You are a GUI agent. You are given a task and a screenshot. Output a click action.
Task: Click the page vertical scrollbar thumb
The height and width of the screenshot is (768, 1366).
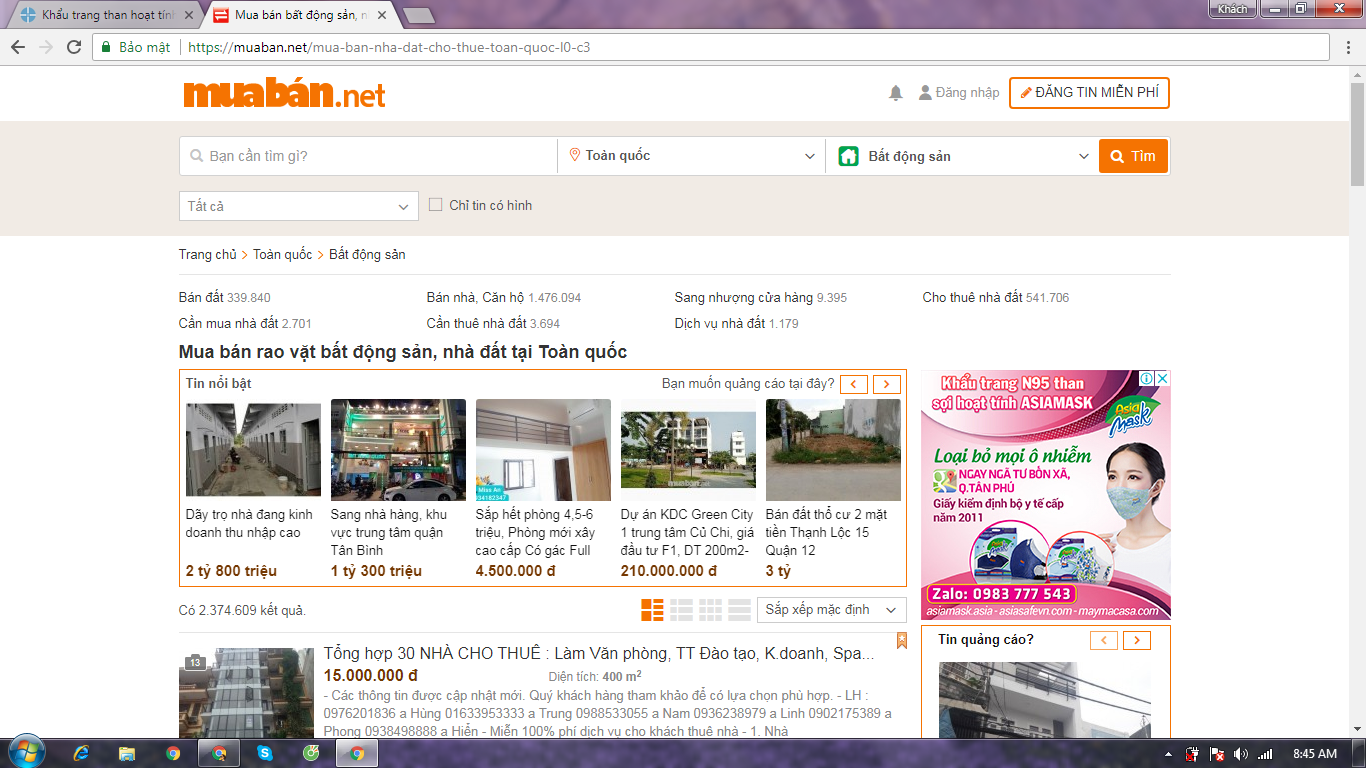(x=1357, y=134)
